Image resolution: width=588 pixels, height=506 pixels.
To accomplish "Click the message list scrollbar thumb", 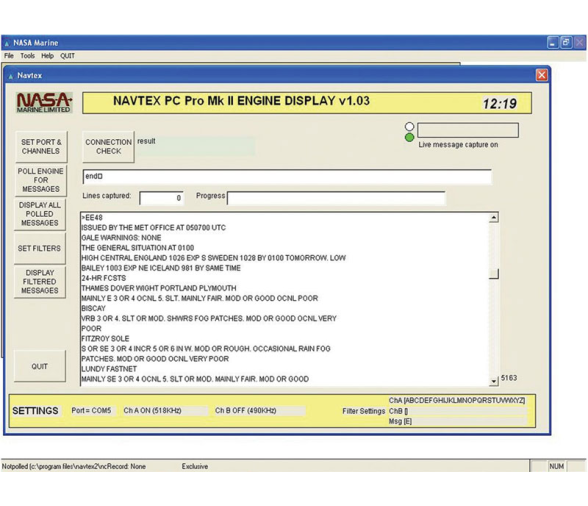I will (494, 274).
